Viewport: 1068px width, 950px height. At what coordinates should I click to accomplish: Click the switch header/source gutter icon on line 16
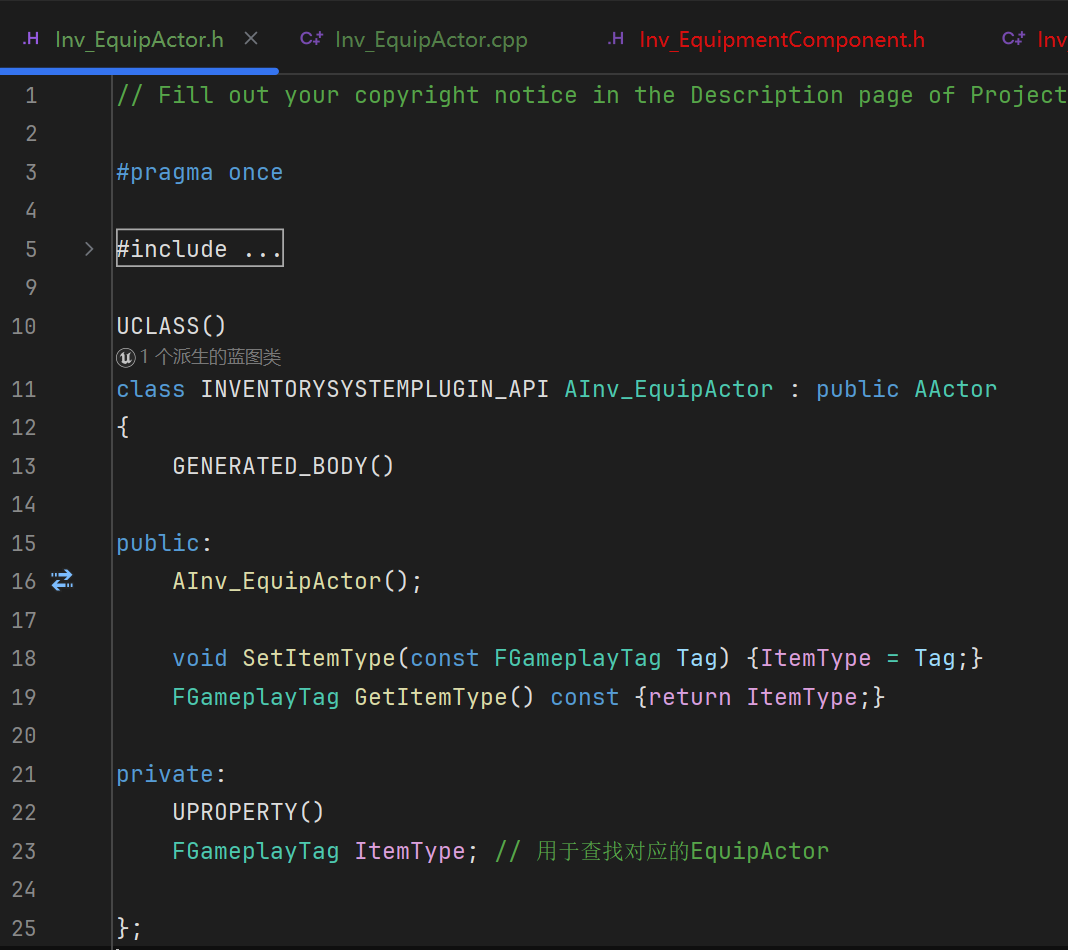[62, 580]
